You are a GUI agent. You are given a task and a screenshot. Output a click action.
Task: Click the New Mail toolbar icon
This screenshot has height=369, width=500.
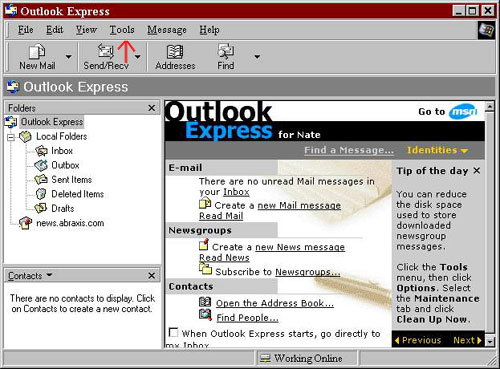tap(37, 52)
